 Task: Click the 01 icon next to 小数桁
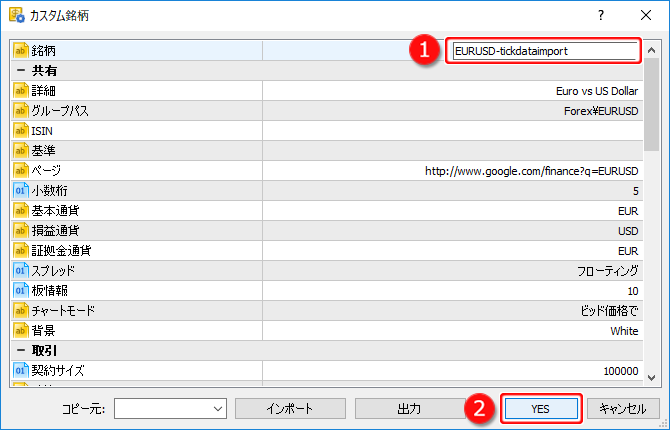(x=21, y=190)
